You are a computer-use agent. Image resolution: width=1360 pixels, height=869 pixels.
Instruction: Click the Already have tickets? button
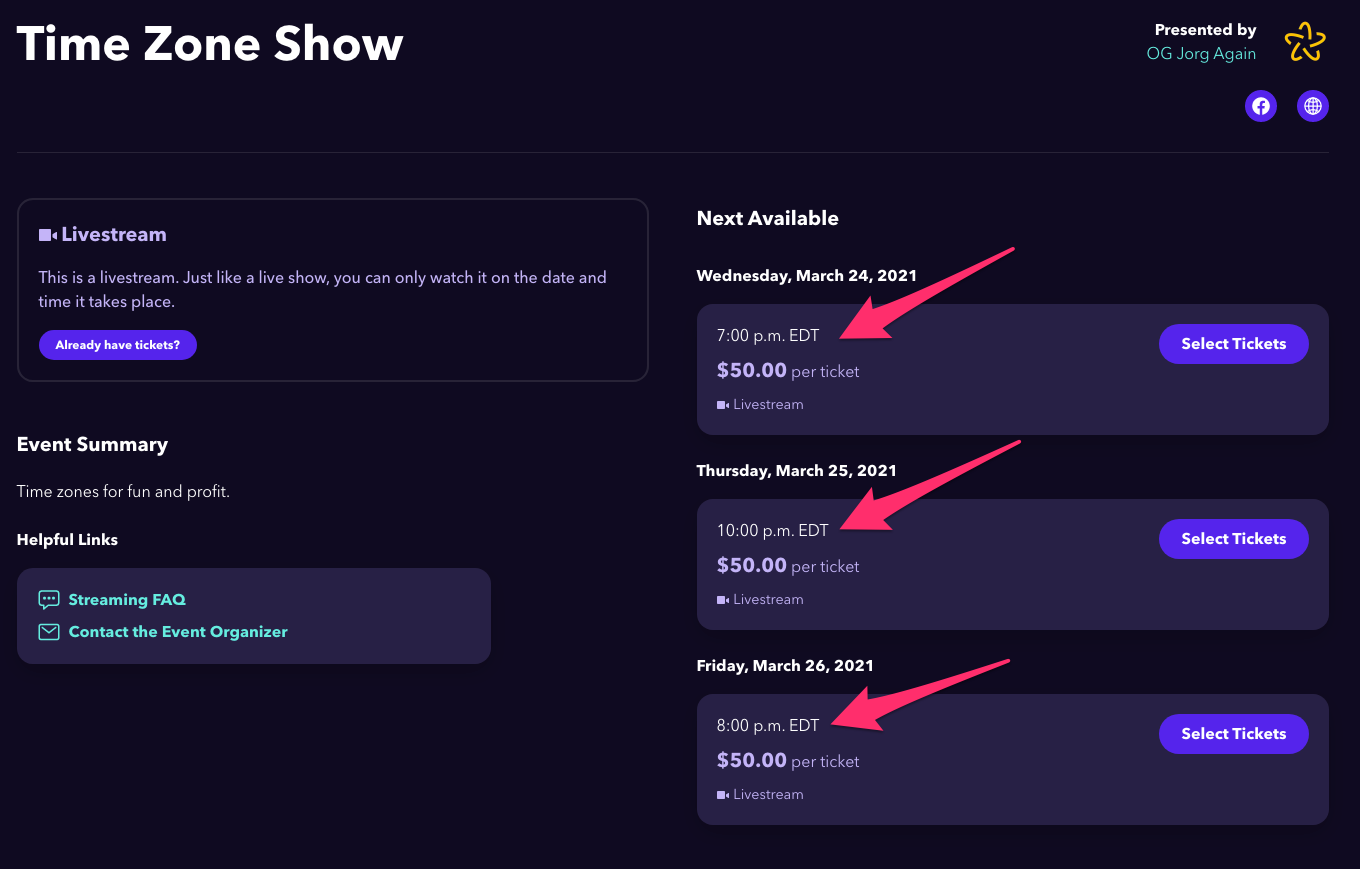click(118, 345)
